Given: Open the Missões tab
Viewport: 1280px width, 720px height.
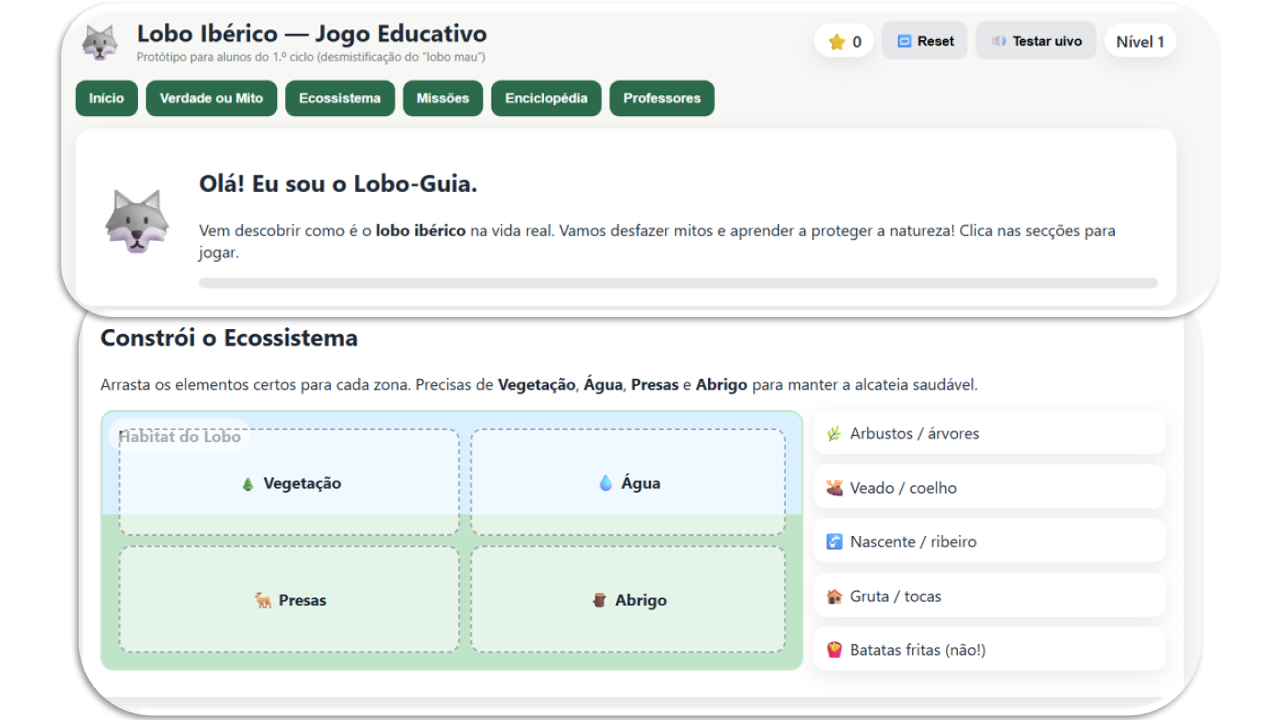Looking at the screenshot, I should pyautogui.click(x=442, y=98).
